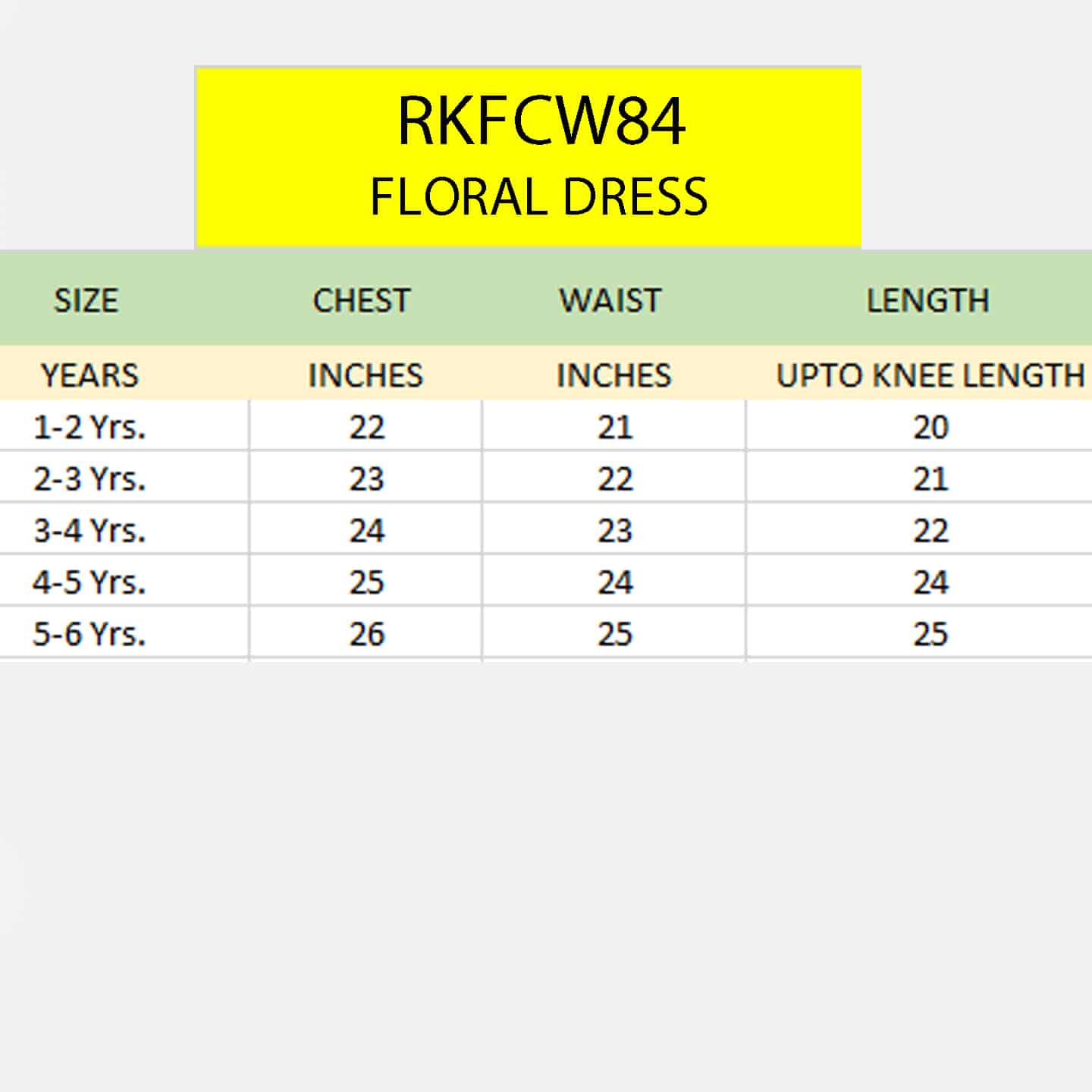
Task: Click waist value 22 for 2-3 Yrs.
Action: coord(615,479)
